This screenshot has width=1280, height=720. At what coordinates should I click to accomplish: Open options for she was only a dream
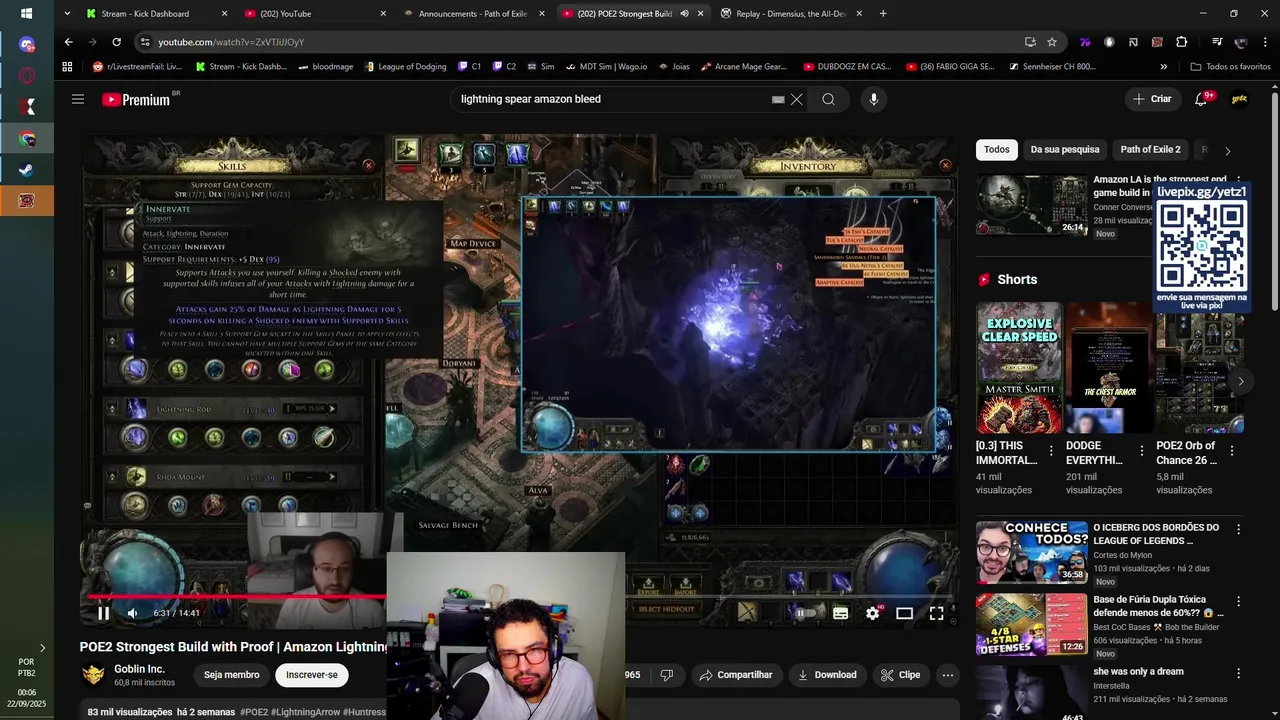coord(1239,674)
